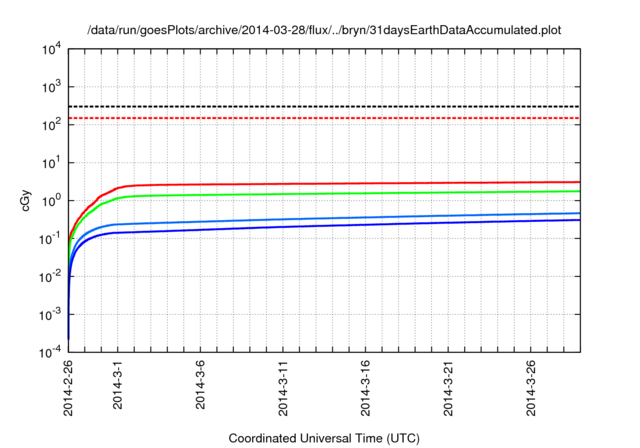Viewport: 640px width, 448px height.
Task: Click the 10^-1 y-axis tick label
Action: (50, 239)
